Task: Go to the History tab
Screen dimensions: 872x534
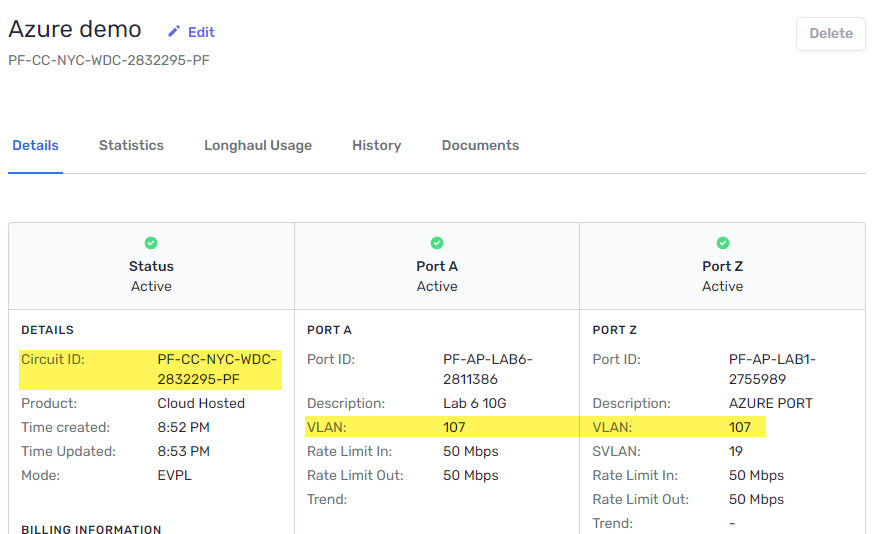Action: click(376, 145)
